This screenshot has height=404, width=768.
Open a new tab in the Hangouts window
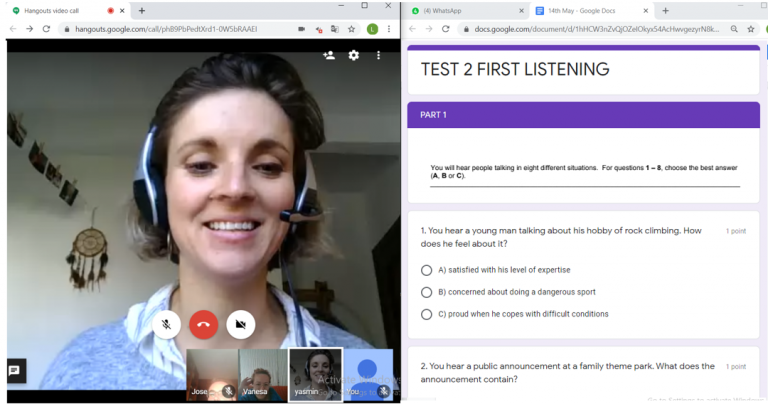pyautogui.click(x=142, y=11)
